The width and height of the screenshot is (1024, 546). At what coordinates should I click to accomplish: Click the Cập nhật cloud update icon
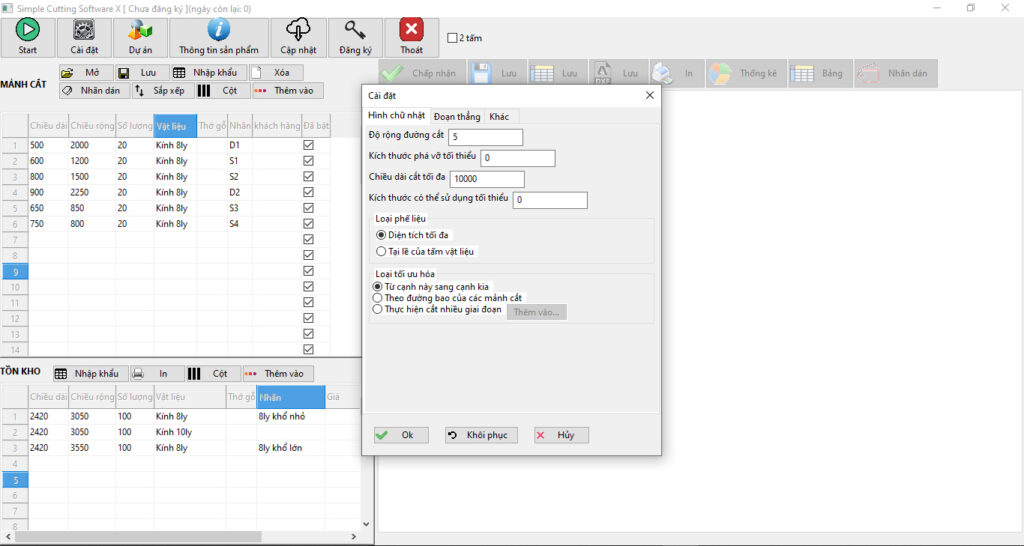[298, 30]
